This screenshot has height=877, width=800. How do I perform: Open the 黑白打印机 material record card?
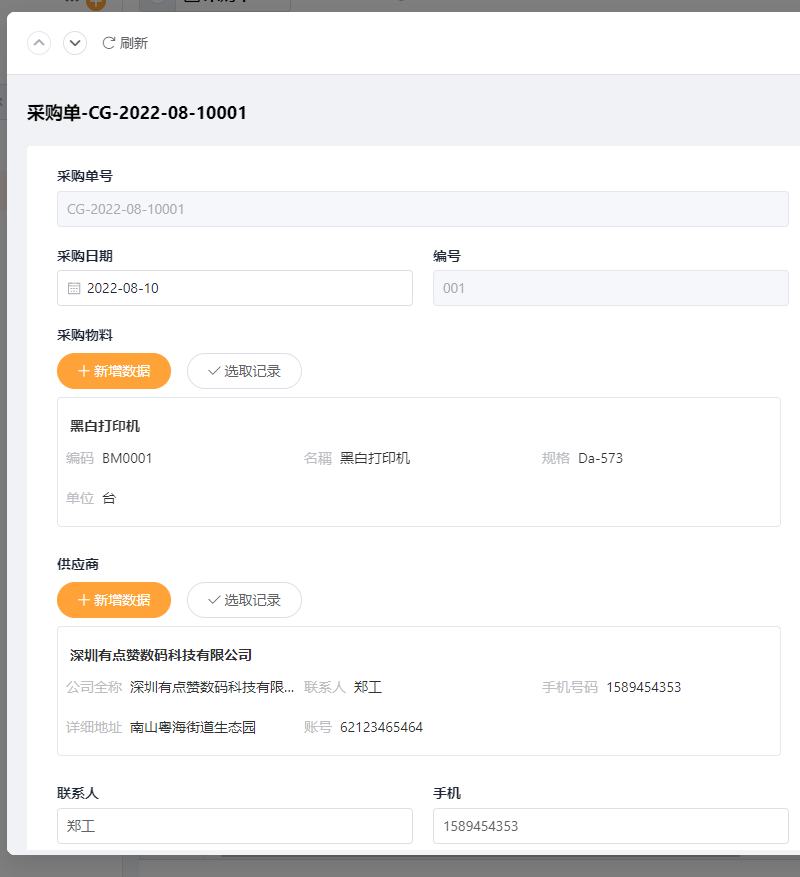[419, 462]
